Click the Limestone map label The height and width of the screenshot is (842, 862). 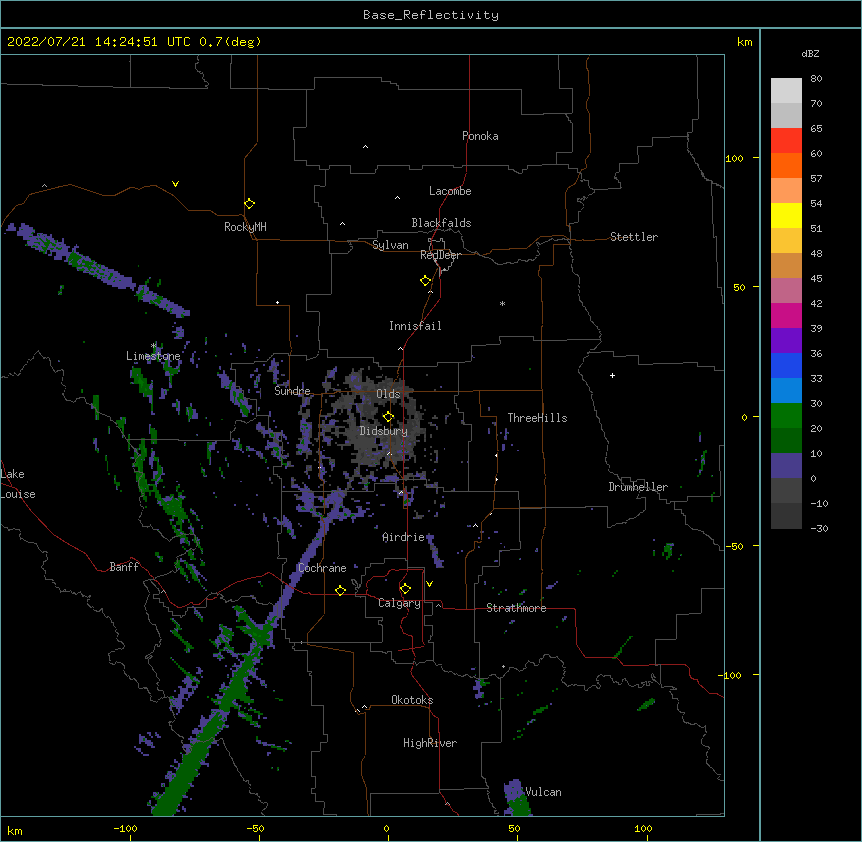click(x=153, y=356)
